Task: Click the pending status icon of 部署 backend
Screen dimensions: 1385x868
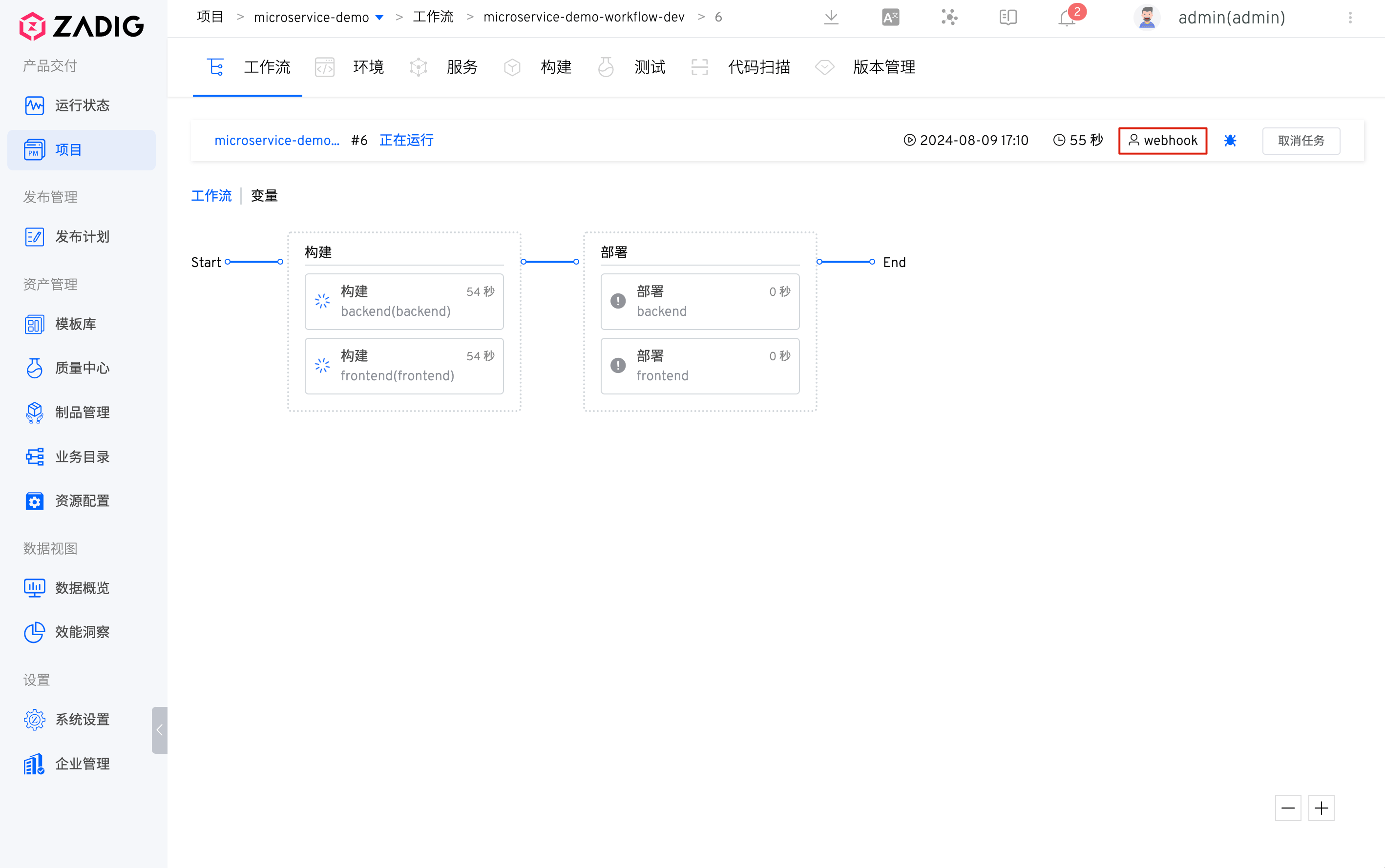Action: (618, 301)
